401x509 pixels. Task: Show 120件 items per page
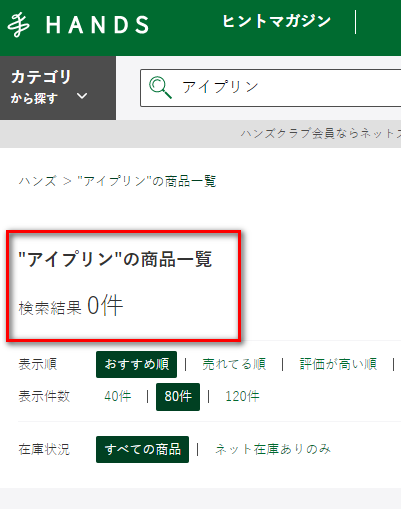(x=242, y=396)
